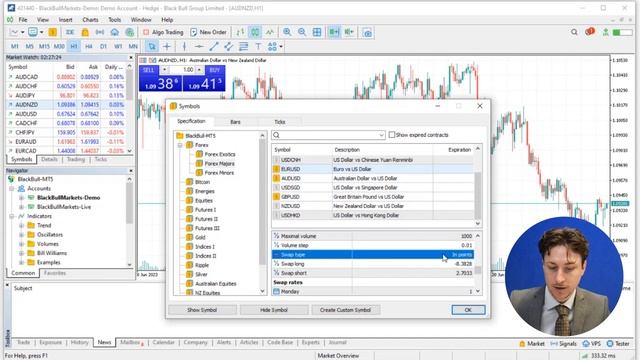Screen dimensions: 640x360
Task: Click the line chart type icon
Action: pyautogui.click(x=270, y=32)
